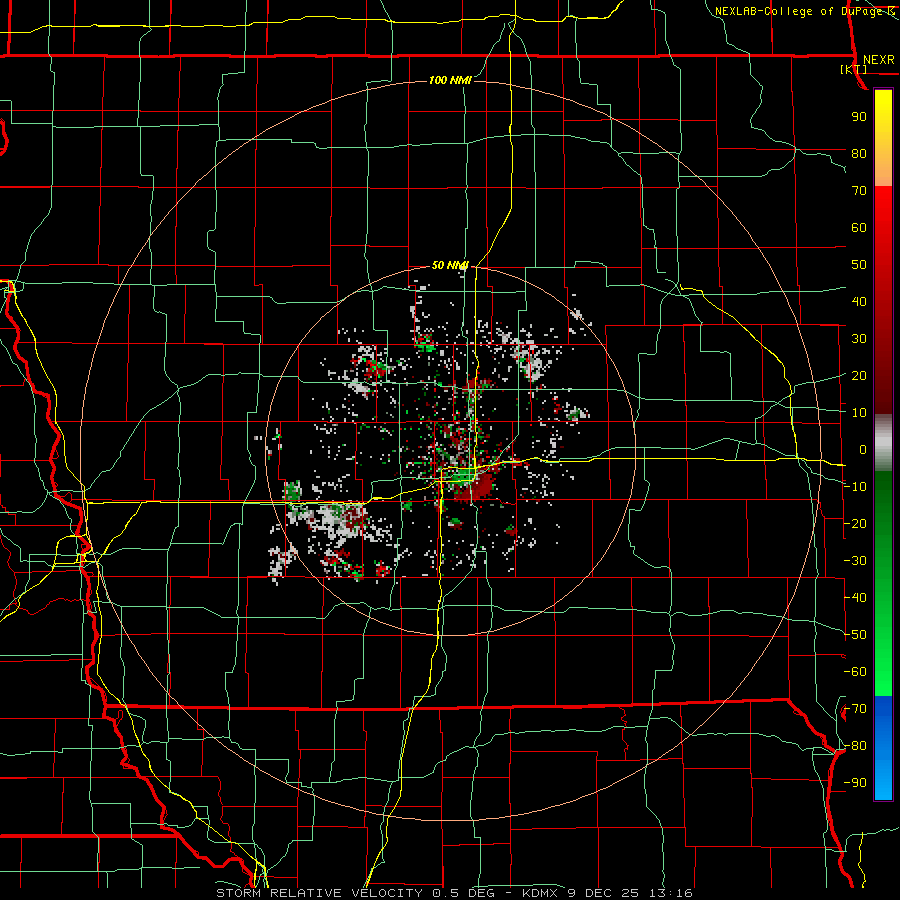Image resolution: width=900 pixels, height=900 pixels.
Task: Click the -90 scale value
Action: (855, 783)
